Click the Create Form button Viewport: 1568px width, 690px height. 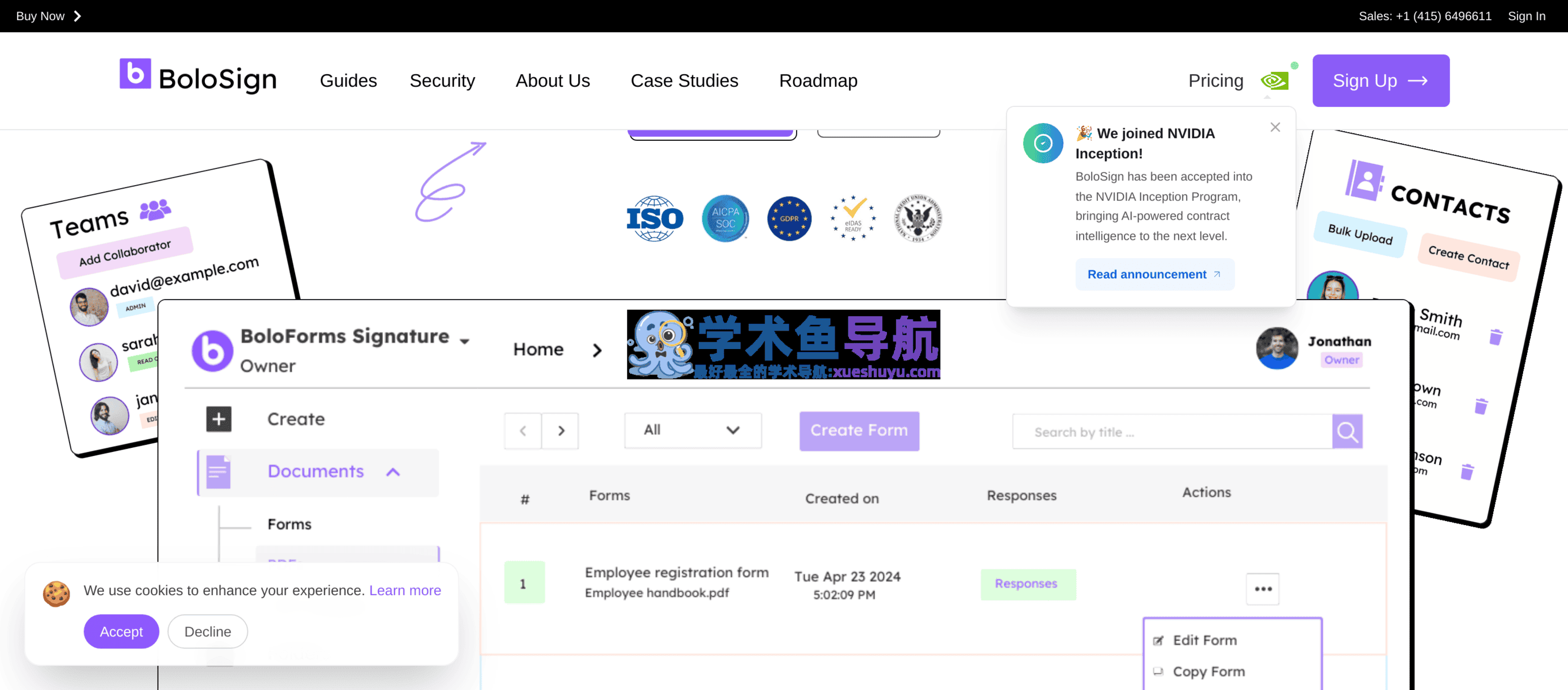859,431
